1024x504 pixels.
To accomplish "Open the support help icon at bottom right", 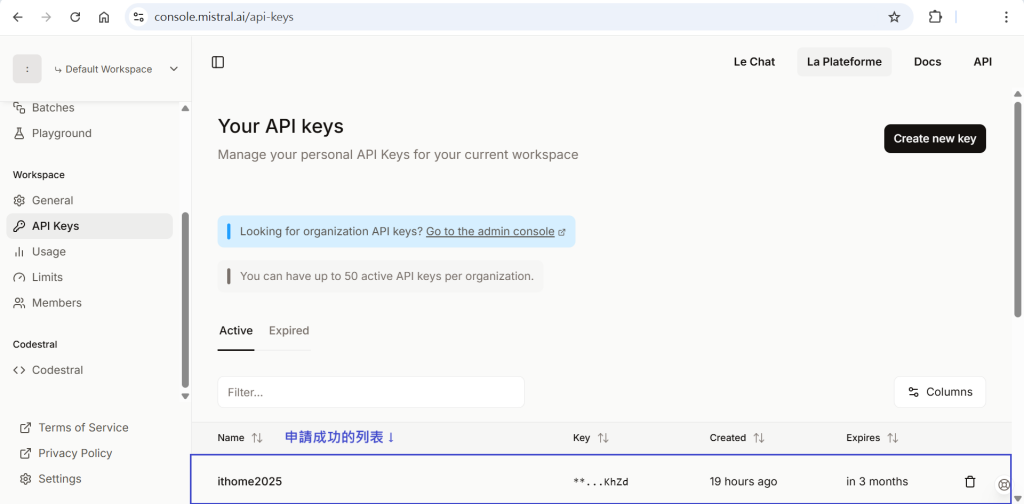I will (1004, 484).
